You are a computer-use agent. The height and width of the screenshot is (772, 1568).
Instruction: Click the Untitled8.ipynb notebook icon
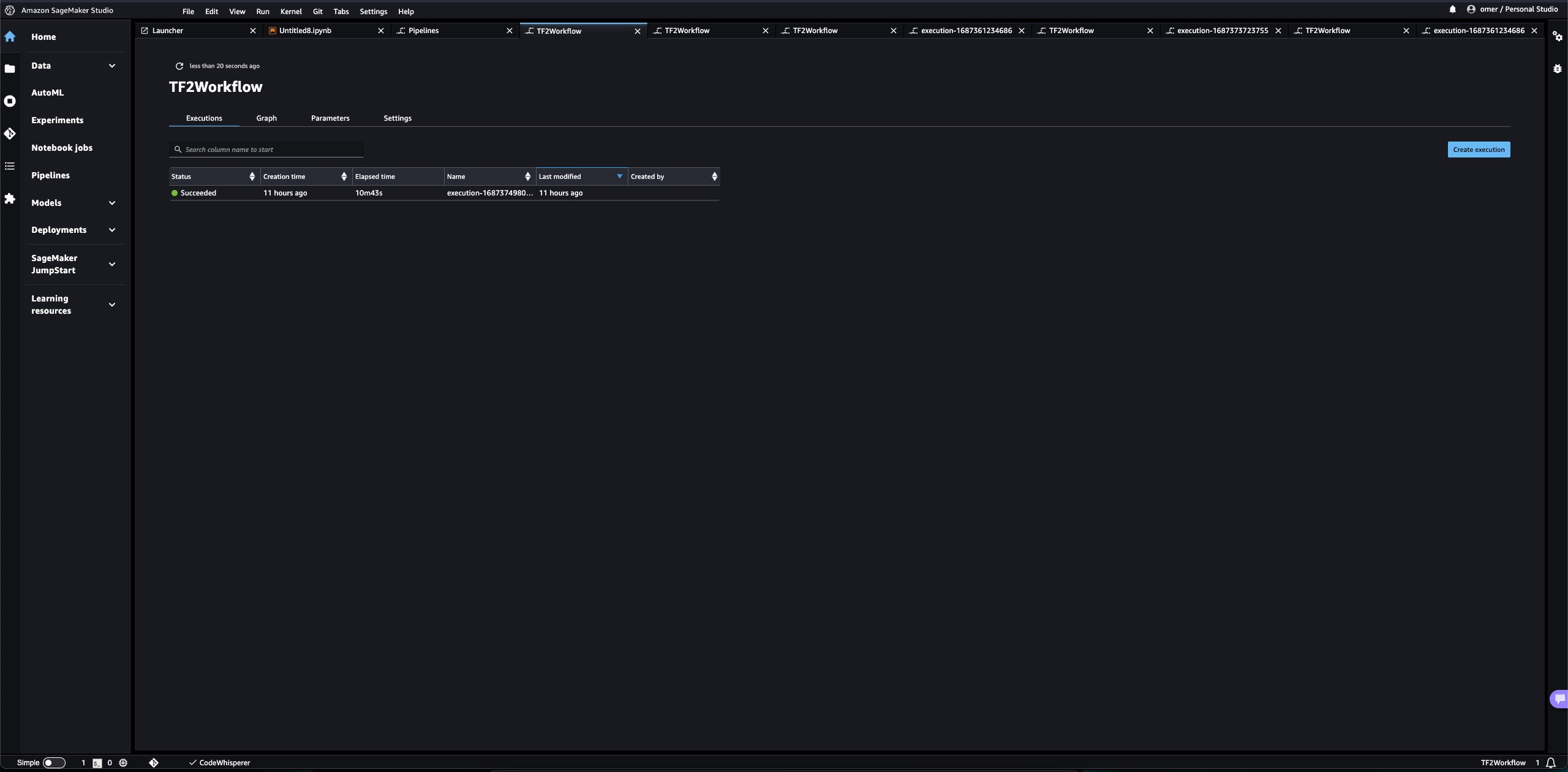coord(272,31)
